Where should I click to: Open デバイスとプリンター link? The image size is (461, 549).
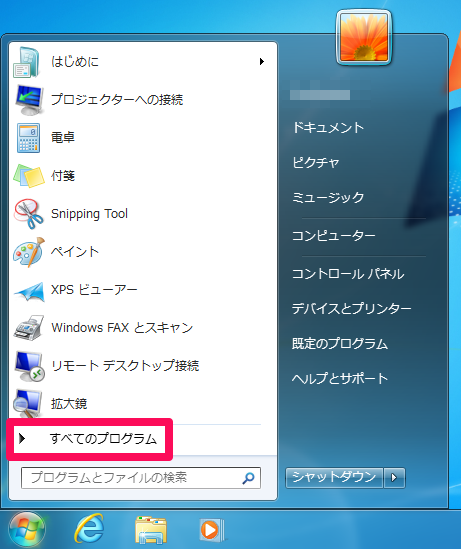[x=352, y=308]
